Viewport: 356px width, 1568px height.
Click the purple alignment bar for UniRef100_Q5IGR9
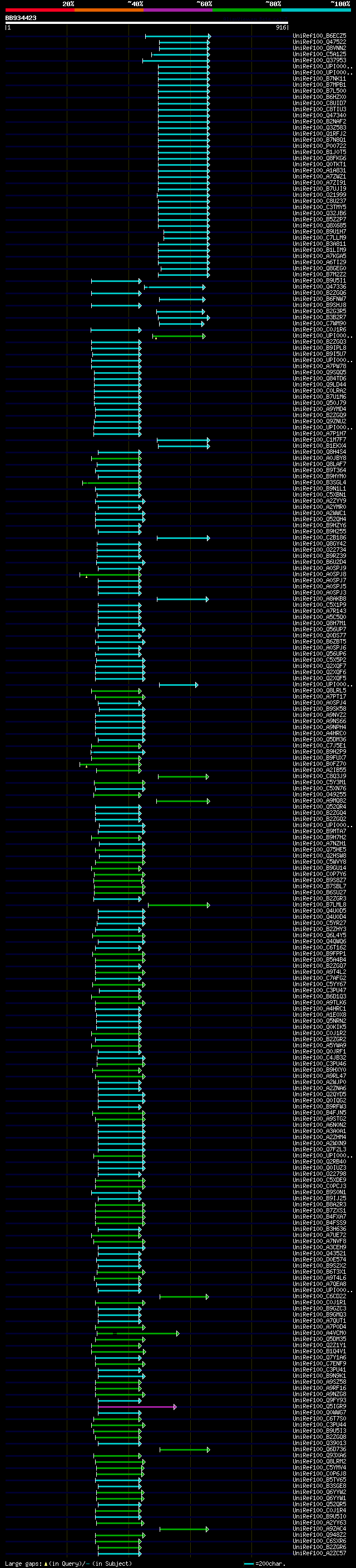pyautogui.click(x=137, y=1406)
